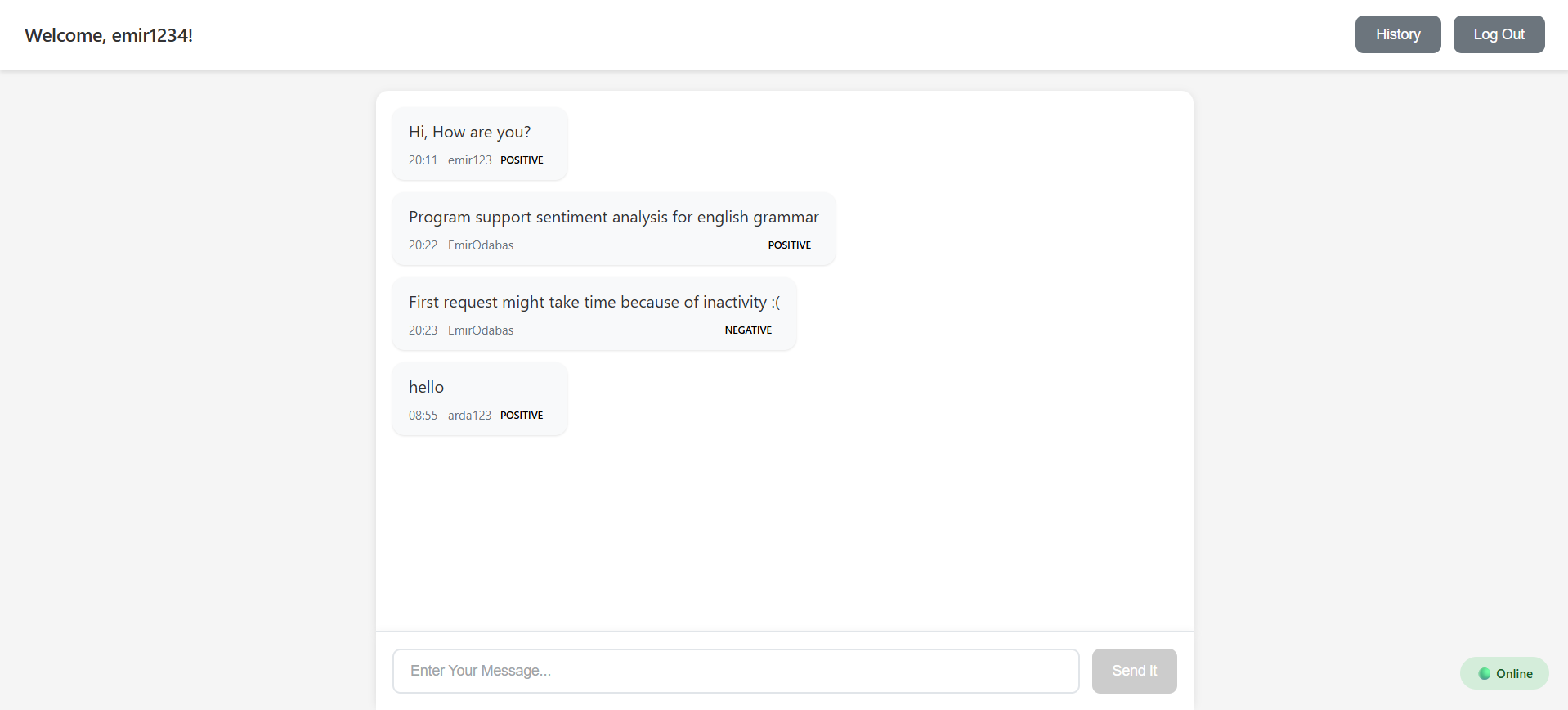Click the 'Hi, How are you?' message

[470, 133]
